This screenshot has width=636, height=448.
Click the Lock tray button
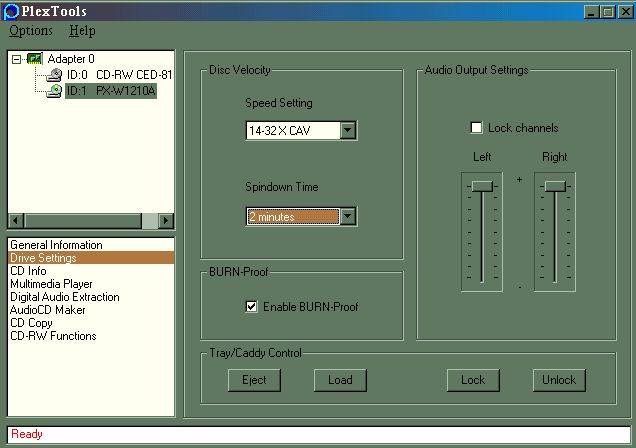(473, 380)
